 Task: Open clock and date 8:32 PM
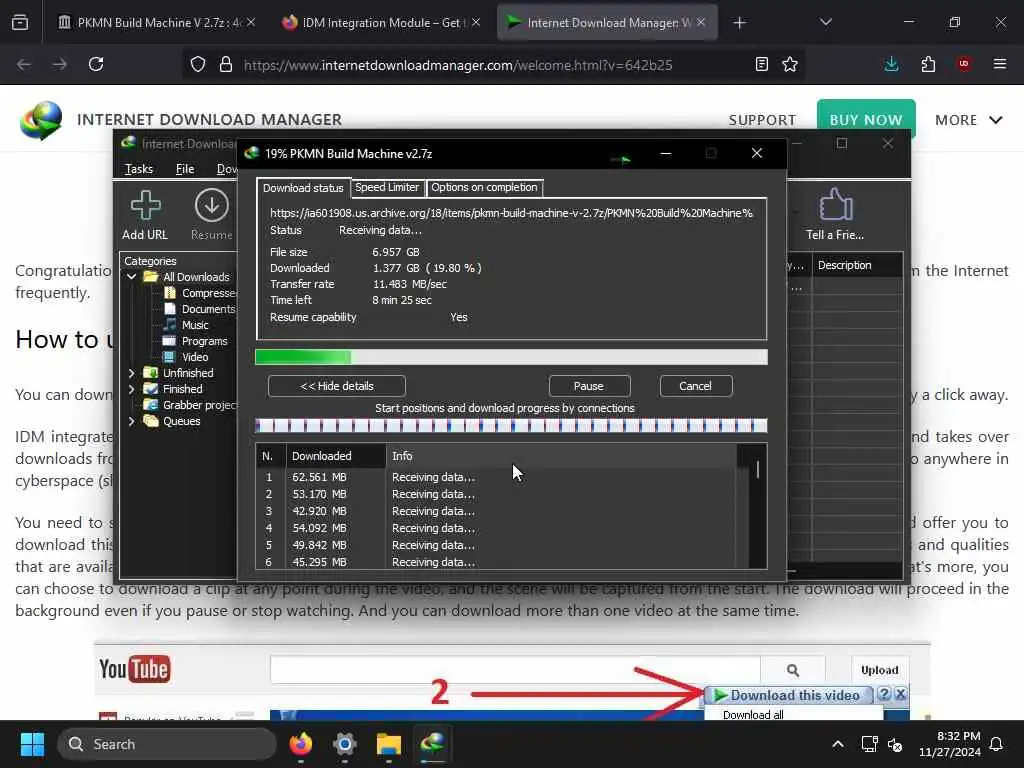pos(950,744)
